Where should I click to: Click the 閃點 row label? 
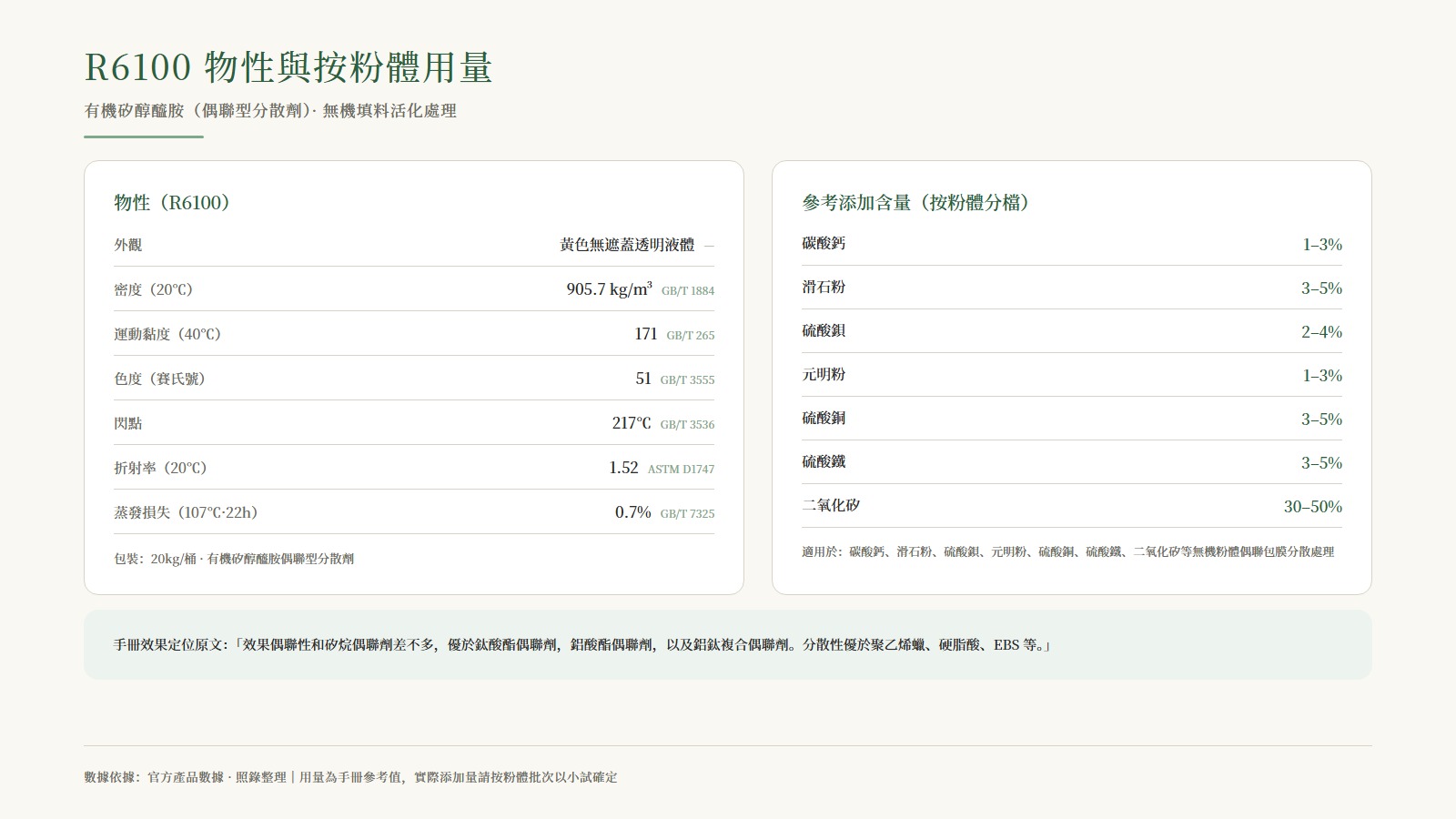128,423
